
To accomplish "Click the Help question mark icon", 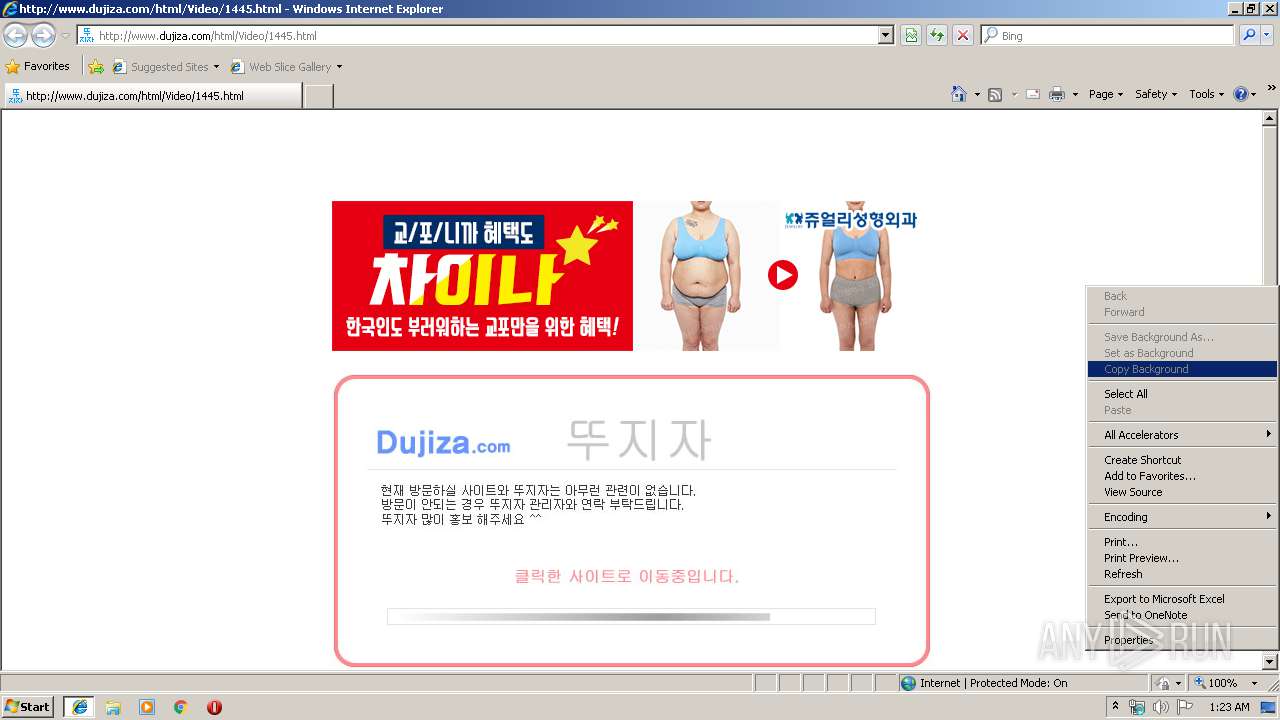I will click(1241, 94).
